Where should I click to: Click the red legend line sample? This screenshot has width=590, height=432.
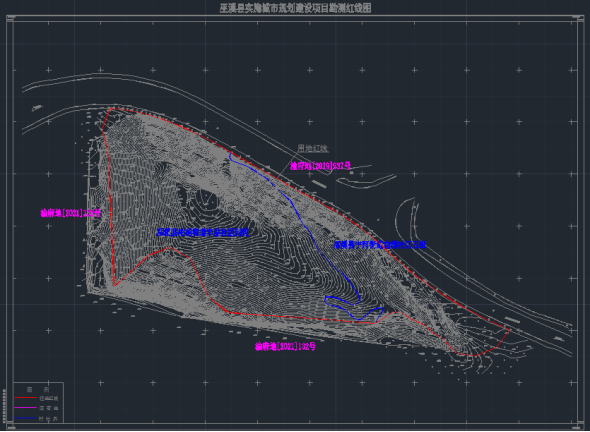25,398
